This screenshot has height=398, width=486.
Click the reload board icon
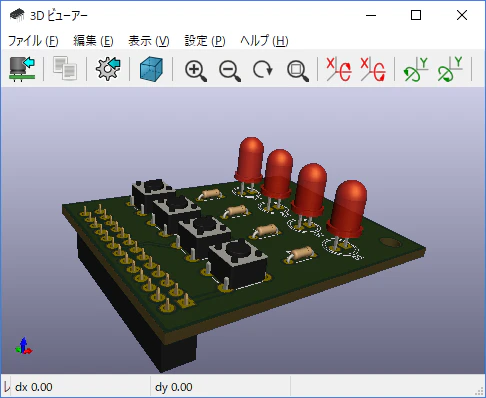[x=22, y=69]
